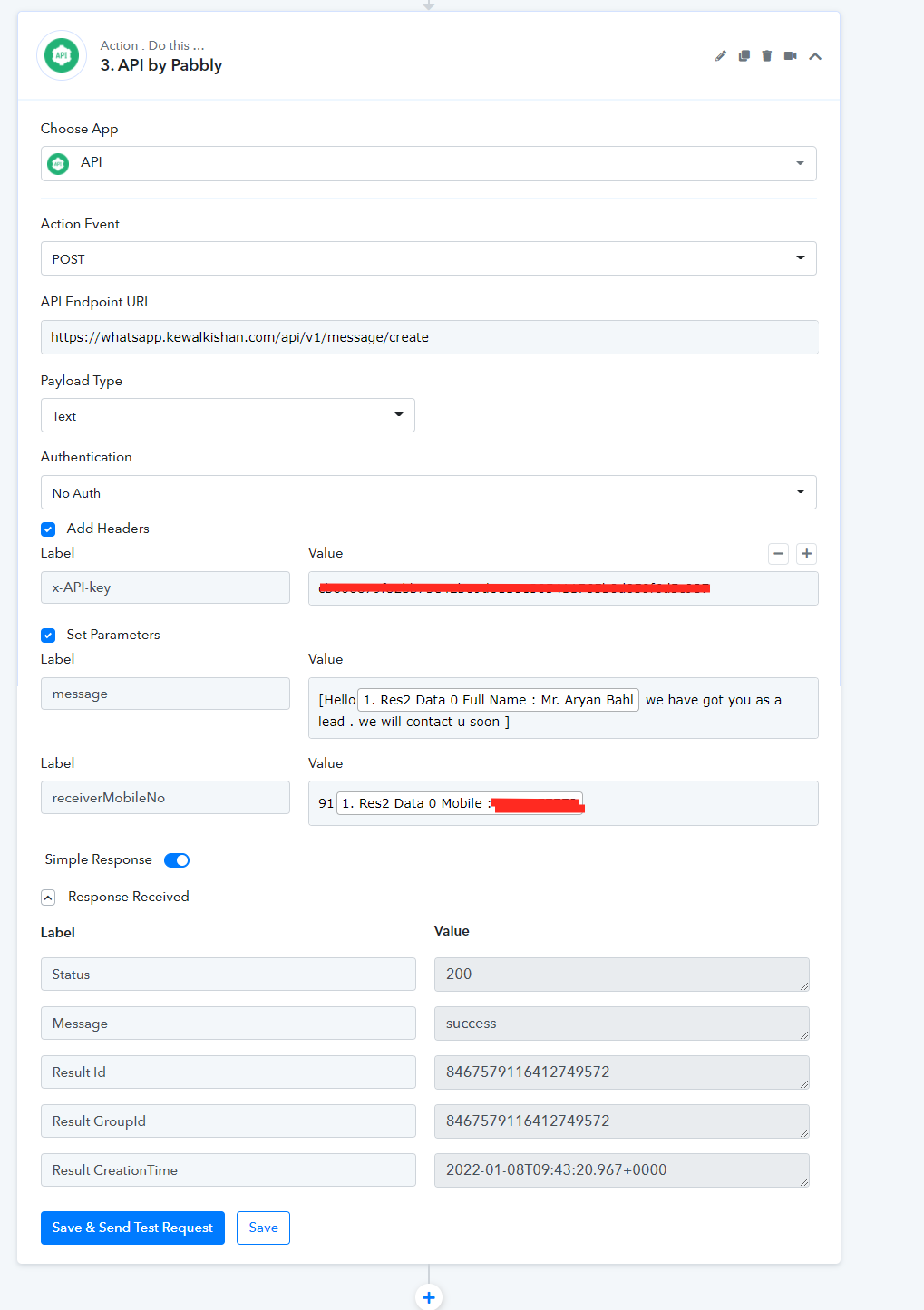Click the receiverMobileNo value box
The image size is (924, 1310).
click(563, 803)
